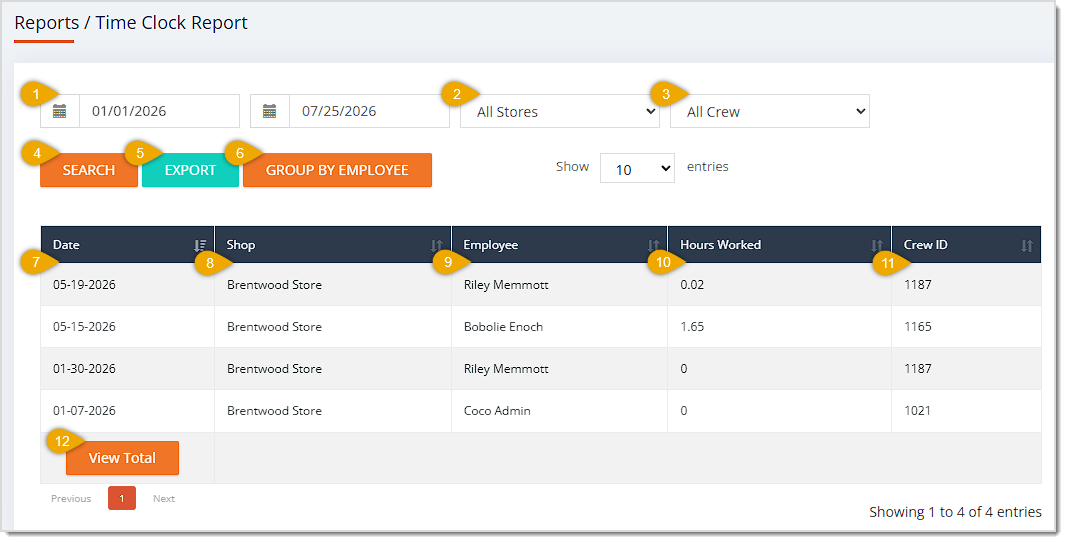The width and height of the screenshot is (1066, 542).
Task: Open the start date calendar icon
Action: pos(60,111)
